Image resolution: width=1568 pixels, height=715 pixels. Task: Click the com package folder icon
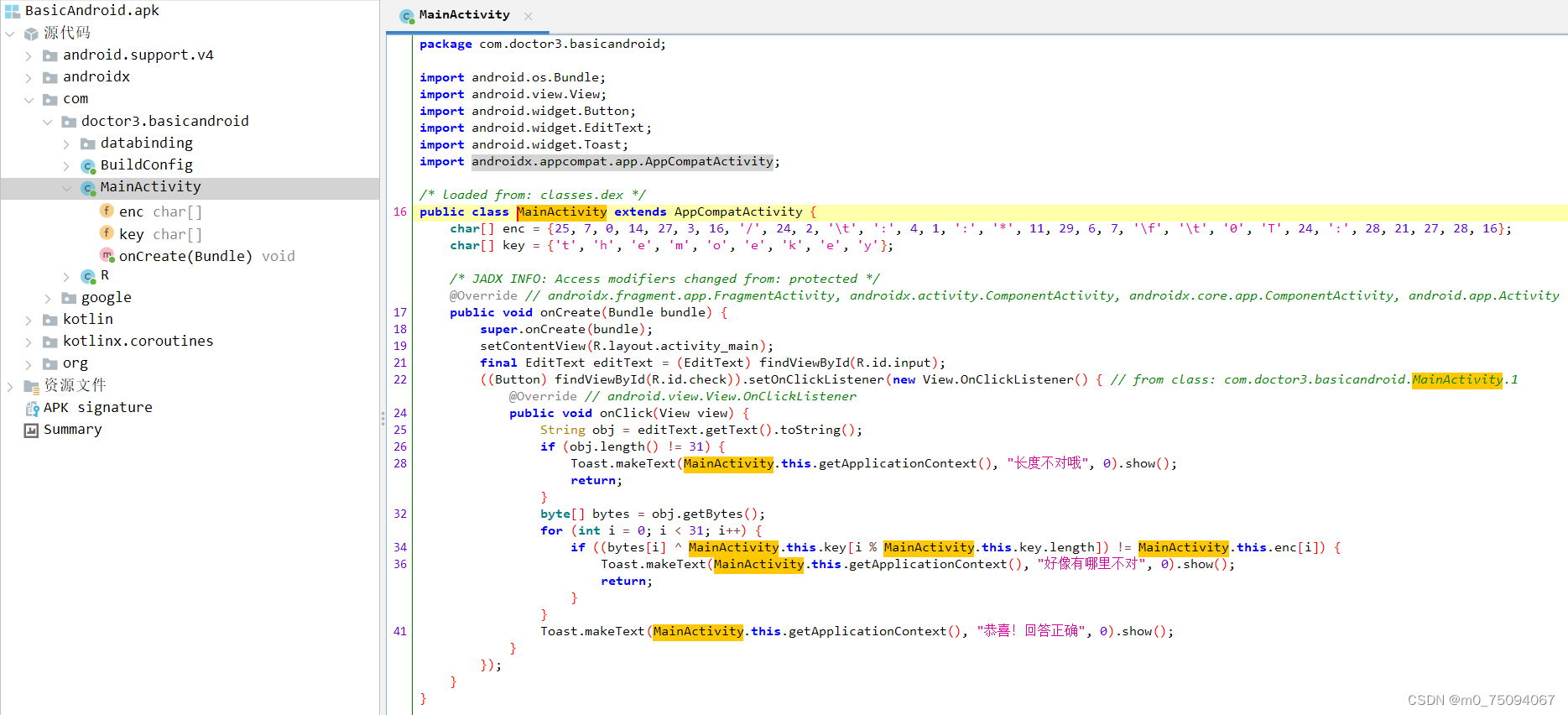point(50,99)
